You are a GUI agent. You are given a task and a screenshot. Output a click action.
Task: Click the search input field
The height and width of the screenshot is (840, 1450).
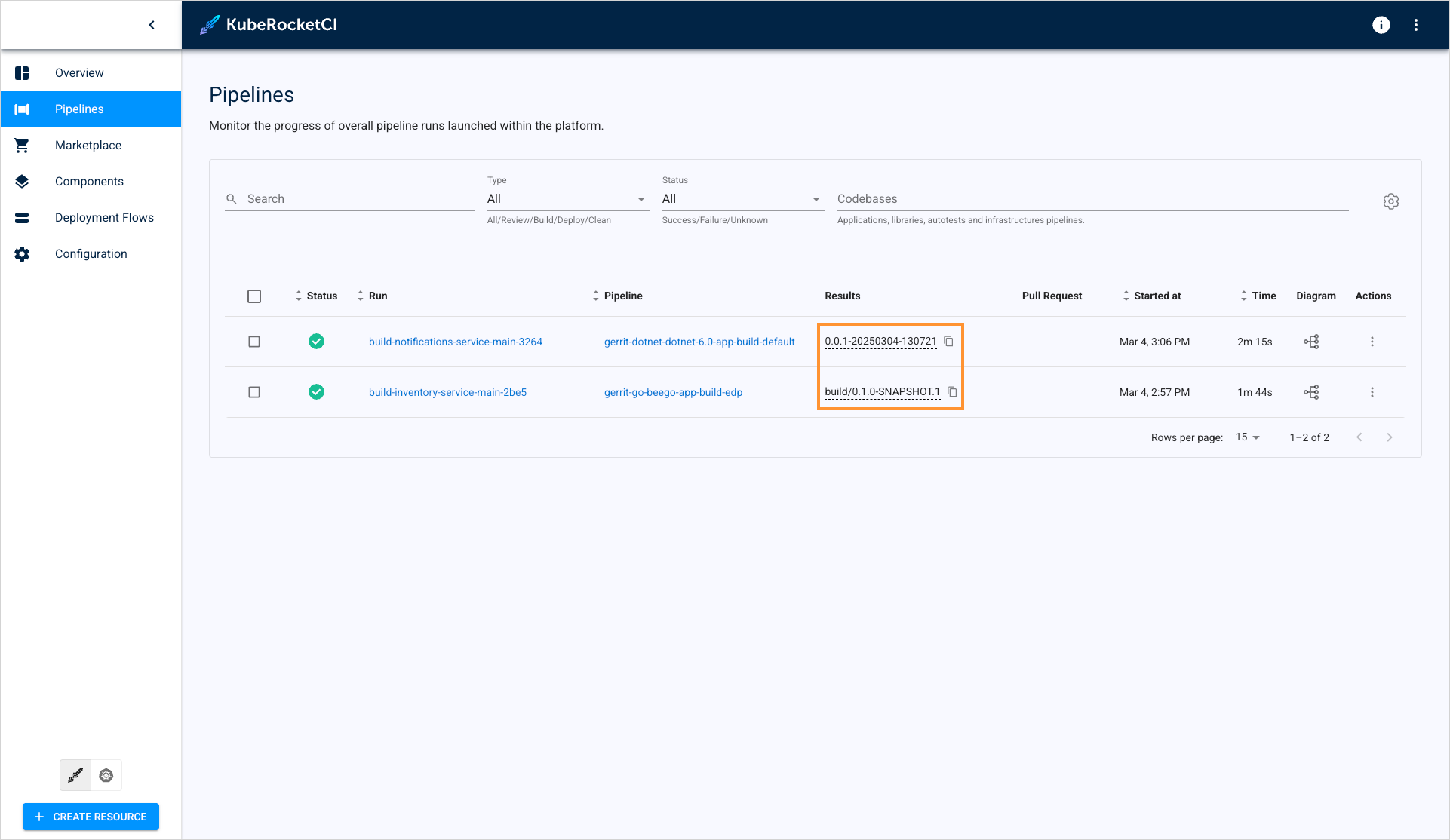[x=348, y=198]
